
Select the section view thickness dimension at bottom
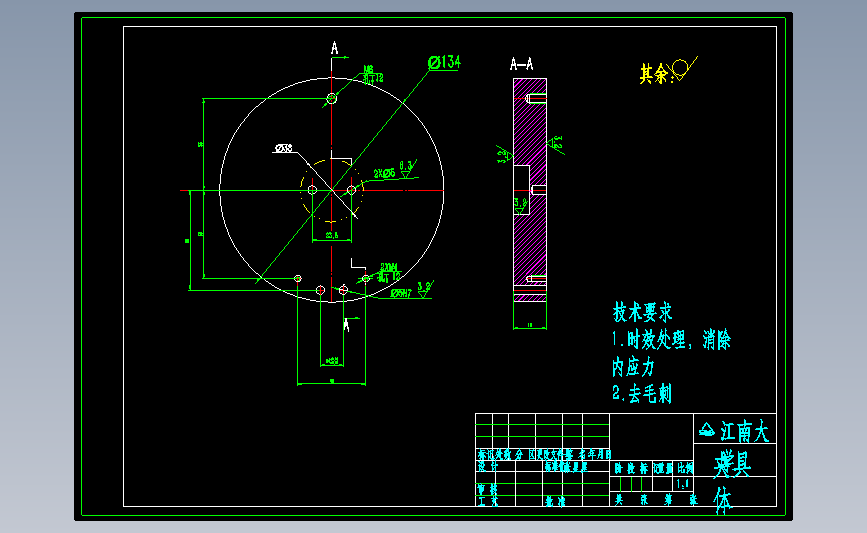(x=530, y=325)
